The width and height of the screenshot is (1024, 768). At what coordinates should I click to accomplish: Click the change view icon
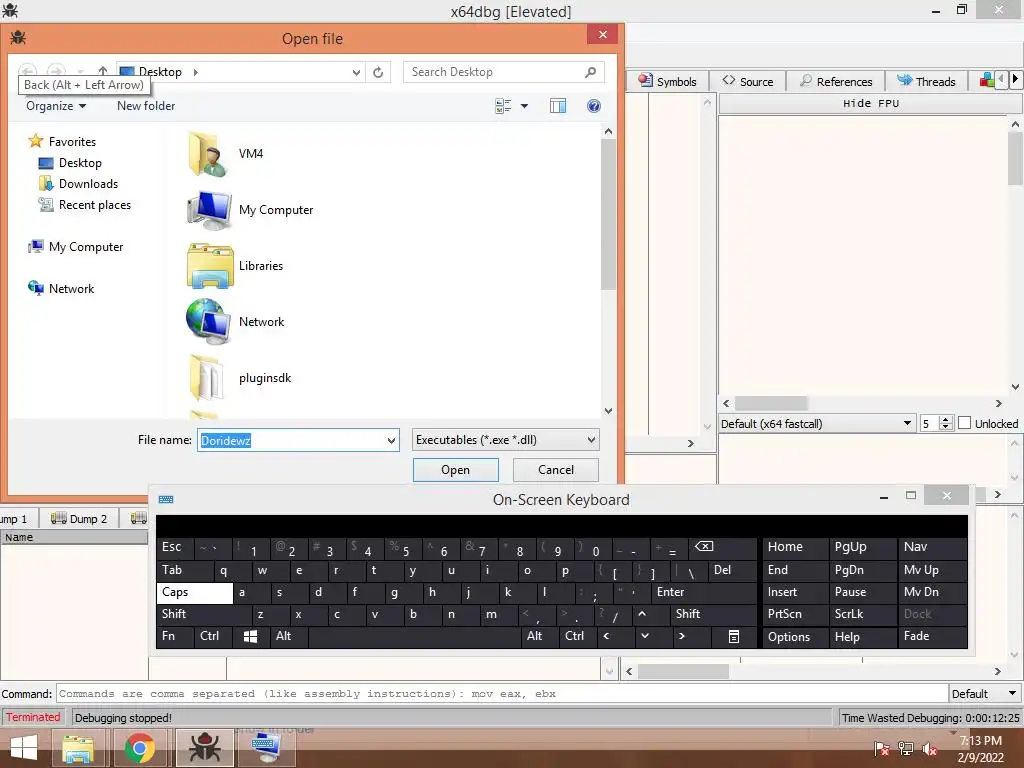coord(503,106)
